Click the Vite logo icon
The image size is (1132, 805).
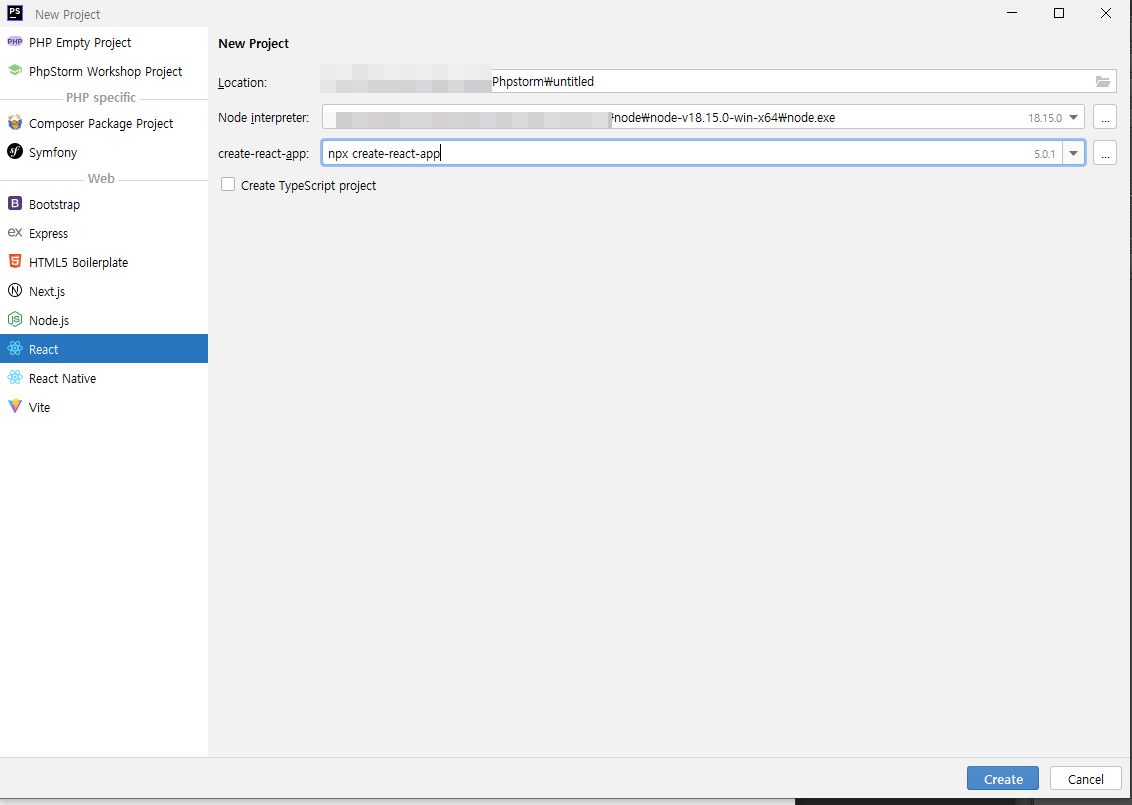[x=14, y=406]
